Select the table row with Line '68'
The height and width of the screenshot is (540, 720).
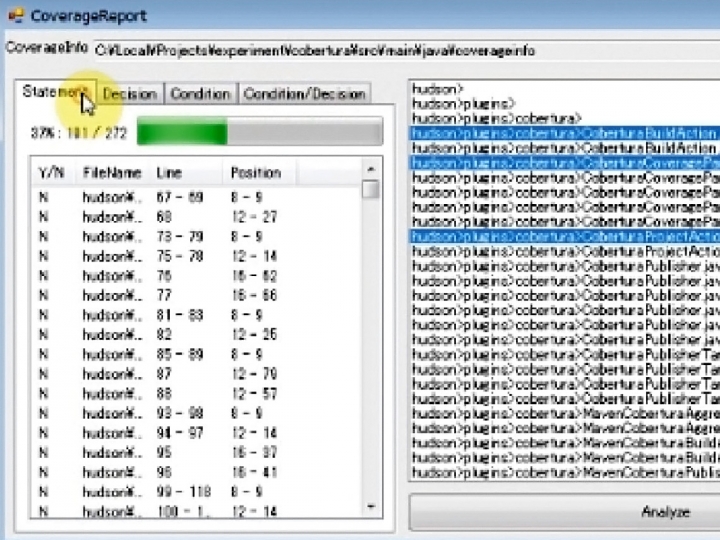point(197,217)
